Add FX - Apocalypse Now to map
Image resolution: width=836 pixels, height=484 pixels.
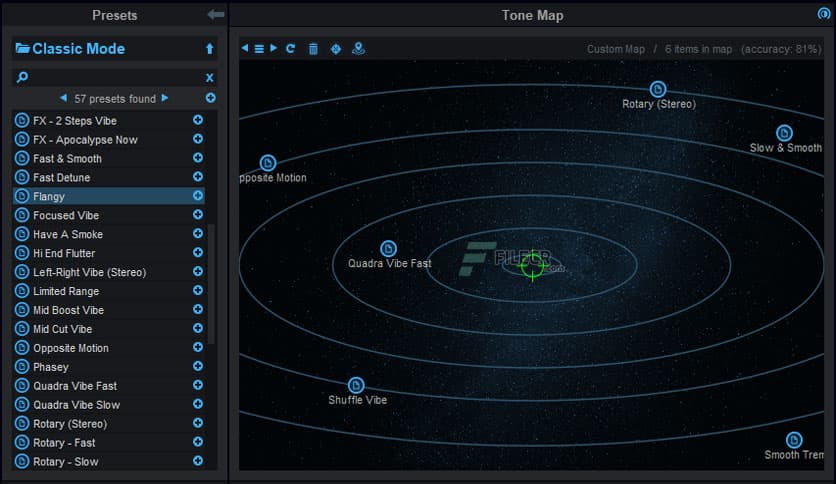(x=198, y=139)
